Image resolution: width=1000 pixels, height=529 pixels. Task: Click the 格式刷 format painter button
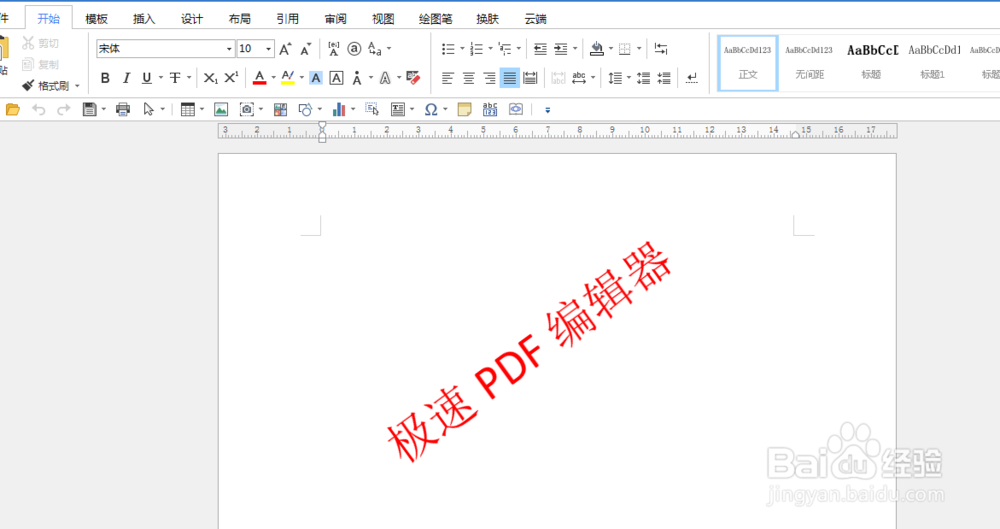46,86
